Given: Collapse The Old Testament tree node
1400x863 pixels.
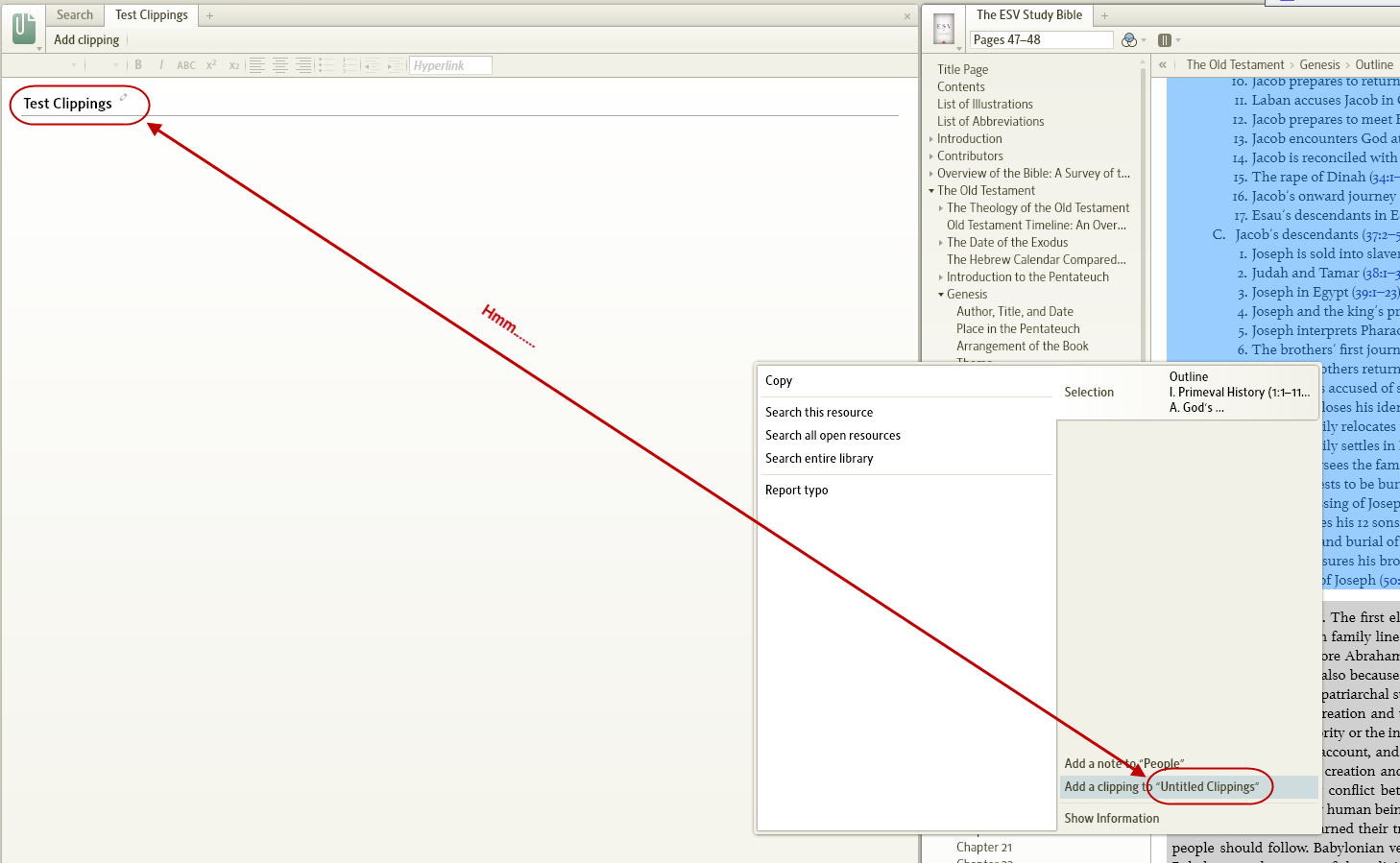Looking at the screenshot, I should click(931, 191).
